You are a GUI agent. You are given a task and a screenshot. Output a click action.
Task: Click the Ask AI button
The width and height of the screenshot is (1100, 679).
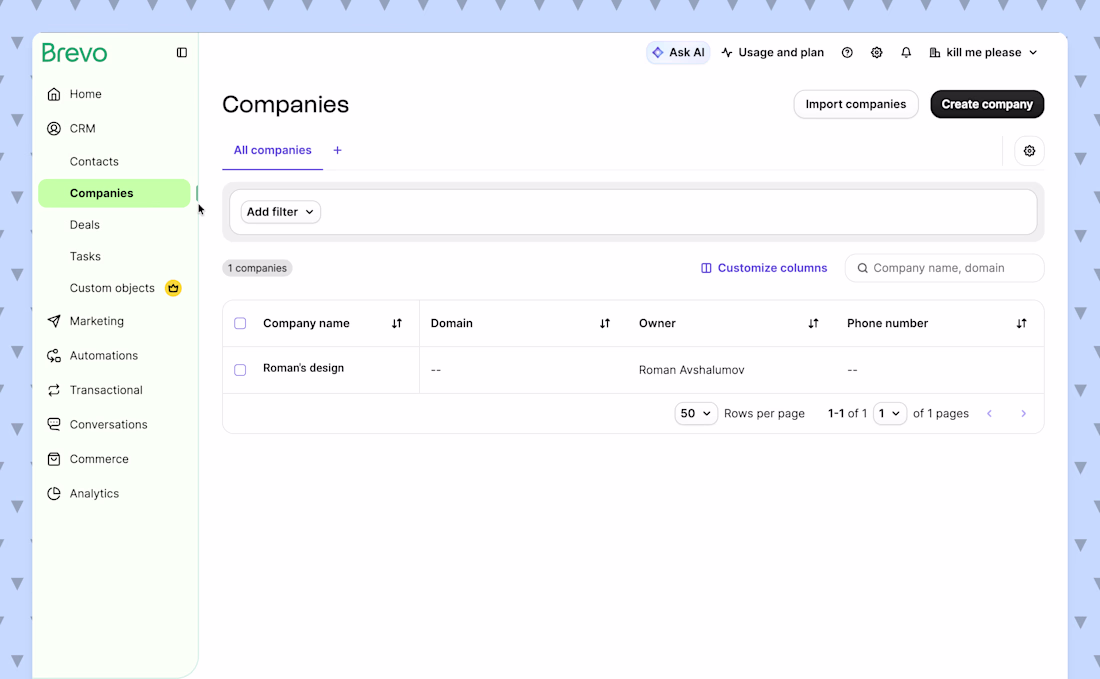point(678,53)
